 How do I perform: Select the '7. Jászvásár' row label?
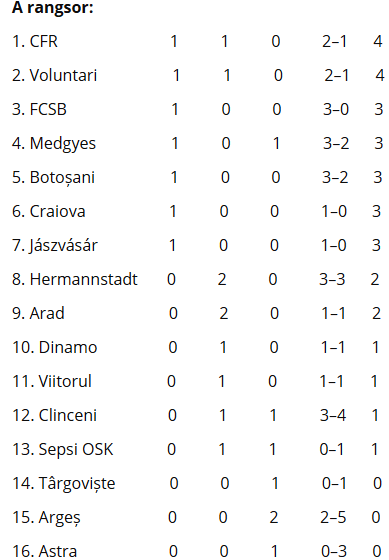55,245
